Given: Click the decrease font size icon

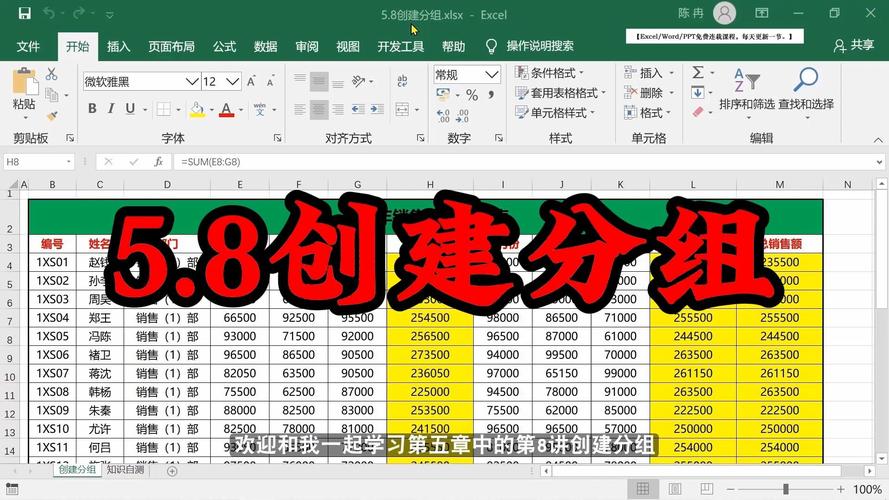Looking at the screenshot, I should point(270,82).
